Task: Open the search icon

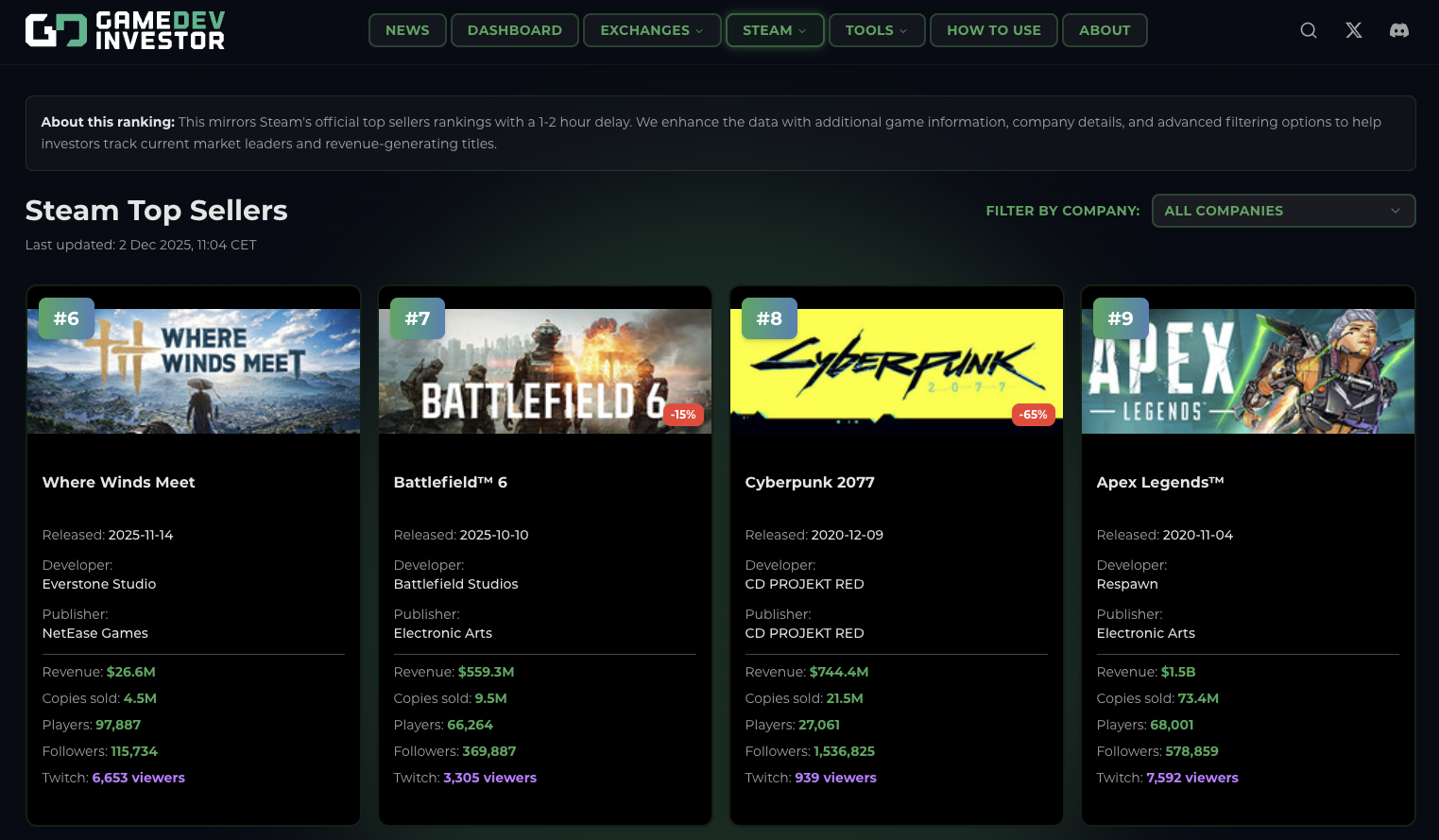Action: [x=1308, y=29]
